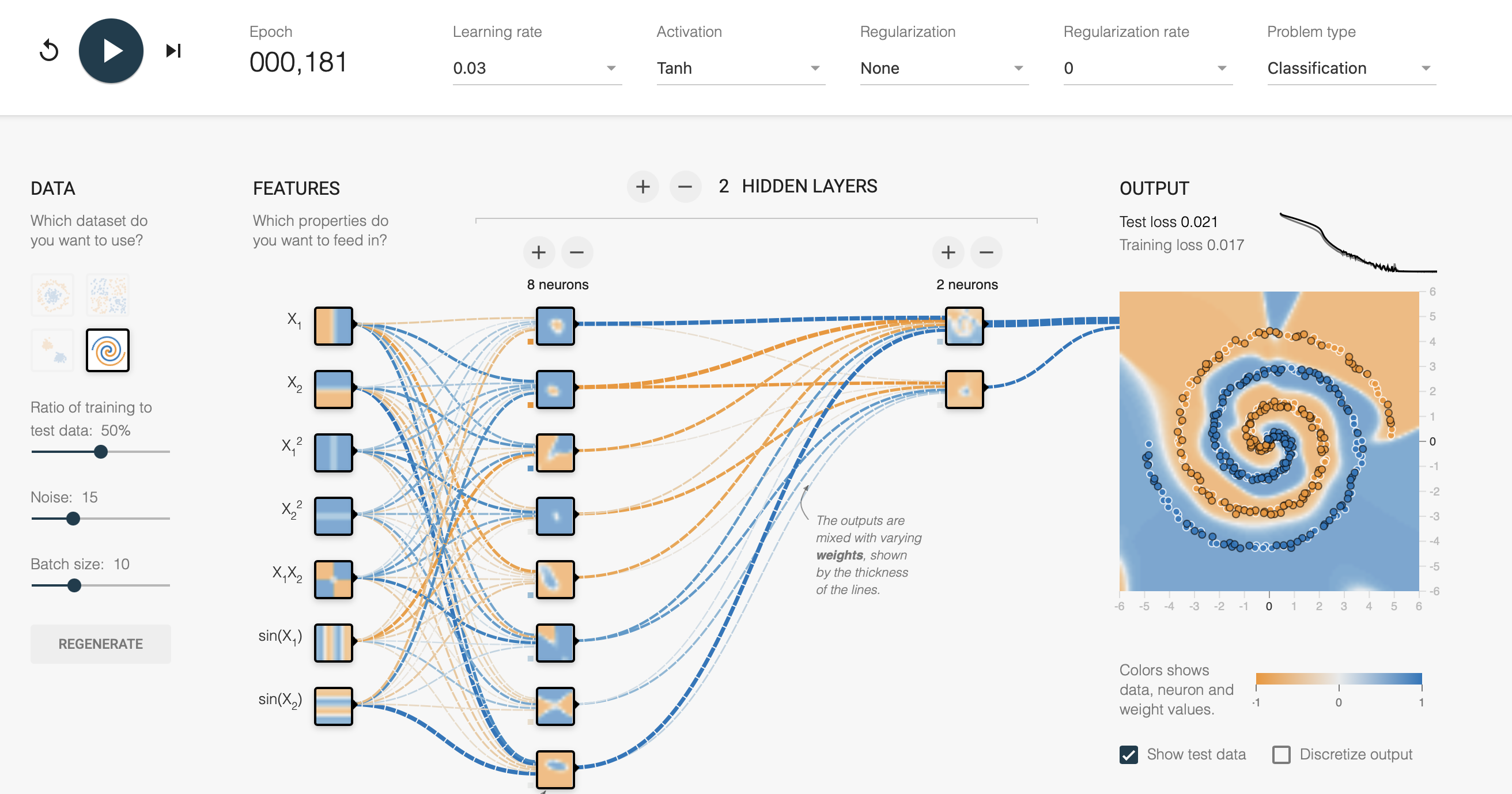Enable Discretize output checkbox
The width and height of the screenshot is (1512, 794).
[x=1281, y=755]
